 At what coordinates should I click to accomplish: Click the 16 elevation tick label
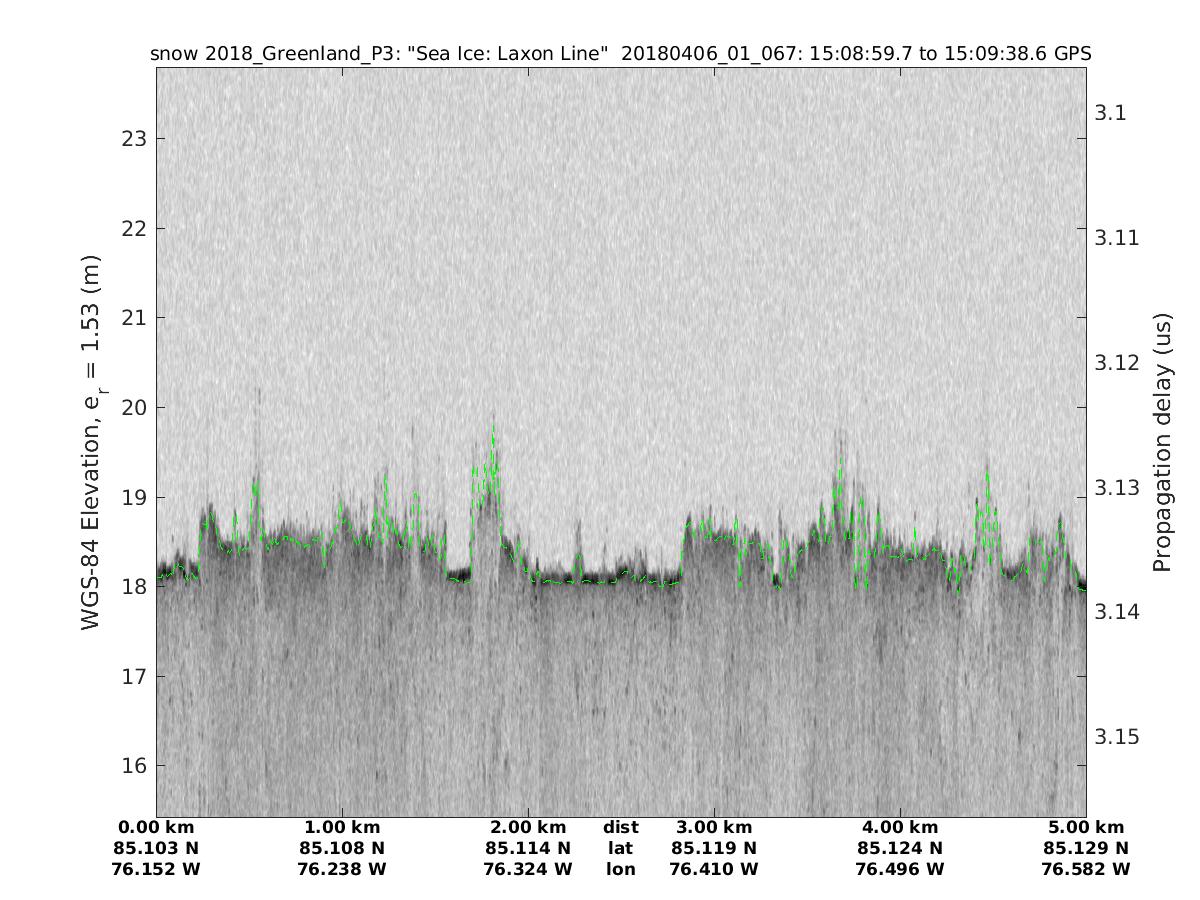point(133,766)
